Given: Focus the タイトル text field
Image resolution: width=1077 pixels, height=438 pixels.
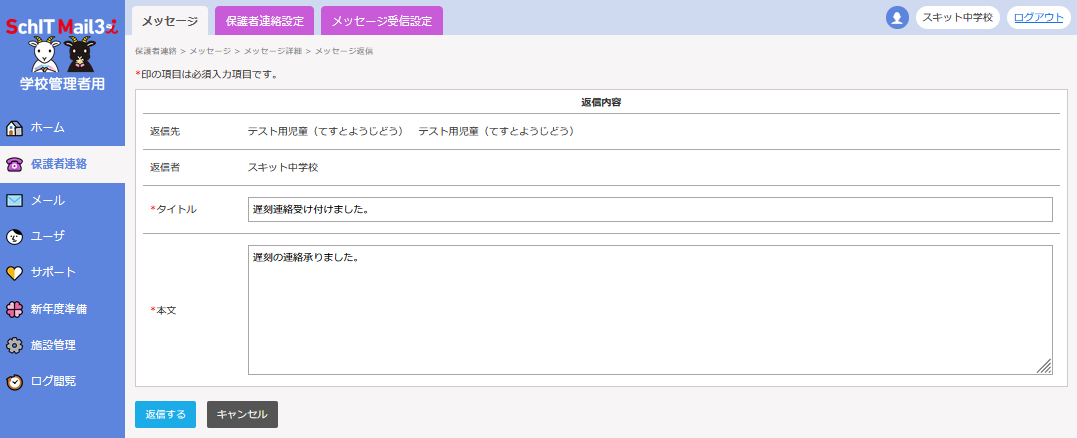Looking at the screenshot, I should pyautogui.click(x=650, y=209).
